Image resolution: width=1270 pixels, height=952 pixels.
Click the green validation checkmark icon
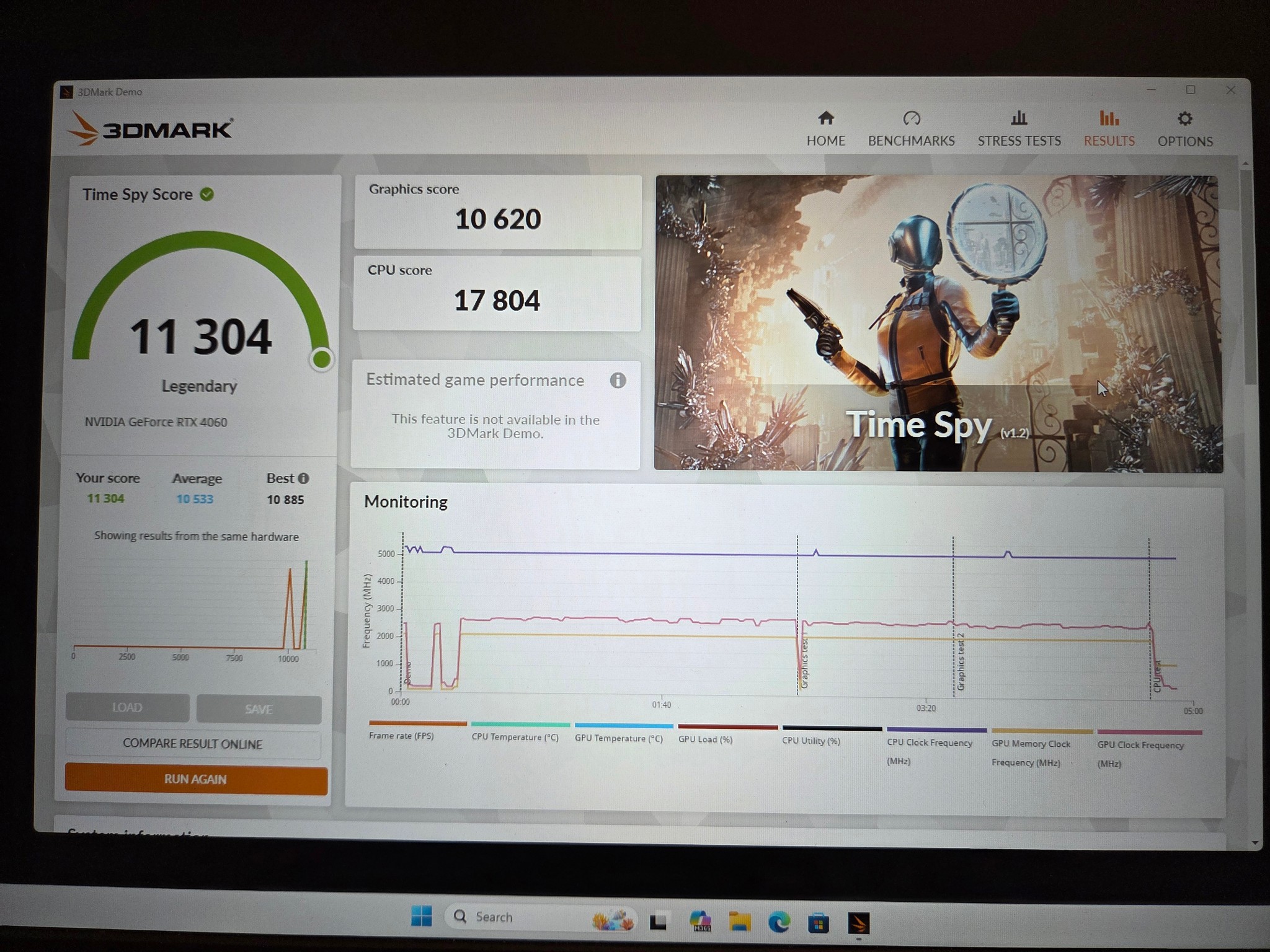[x=207, y=195]
